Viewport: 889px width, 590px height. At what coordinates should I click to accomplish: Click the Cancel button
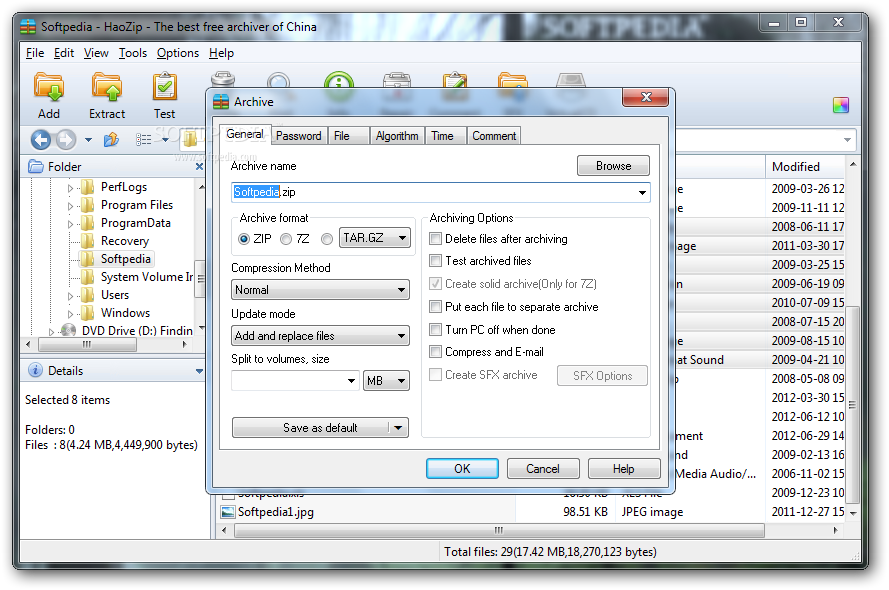click(x=543, y=469)
